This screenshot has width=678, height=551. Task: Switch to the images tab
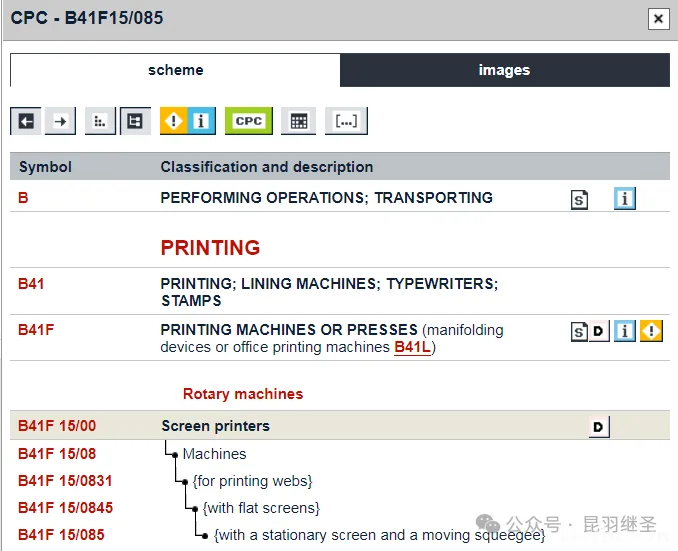(x=504, y=70)
